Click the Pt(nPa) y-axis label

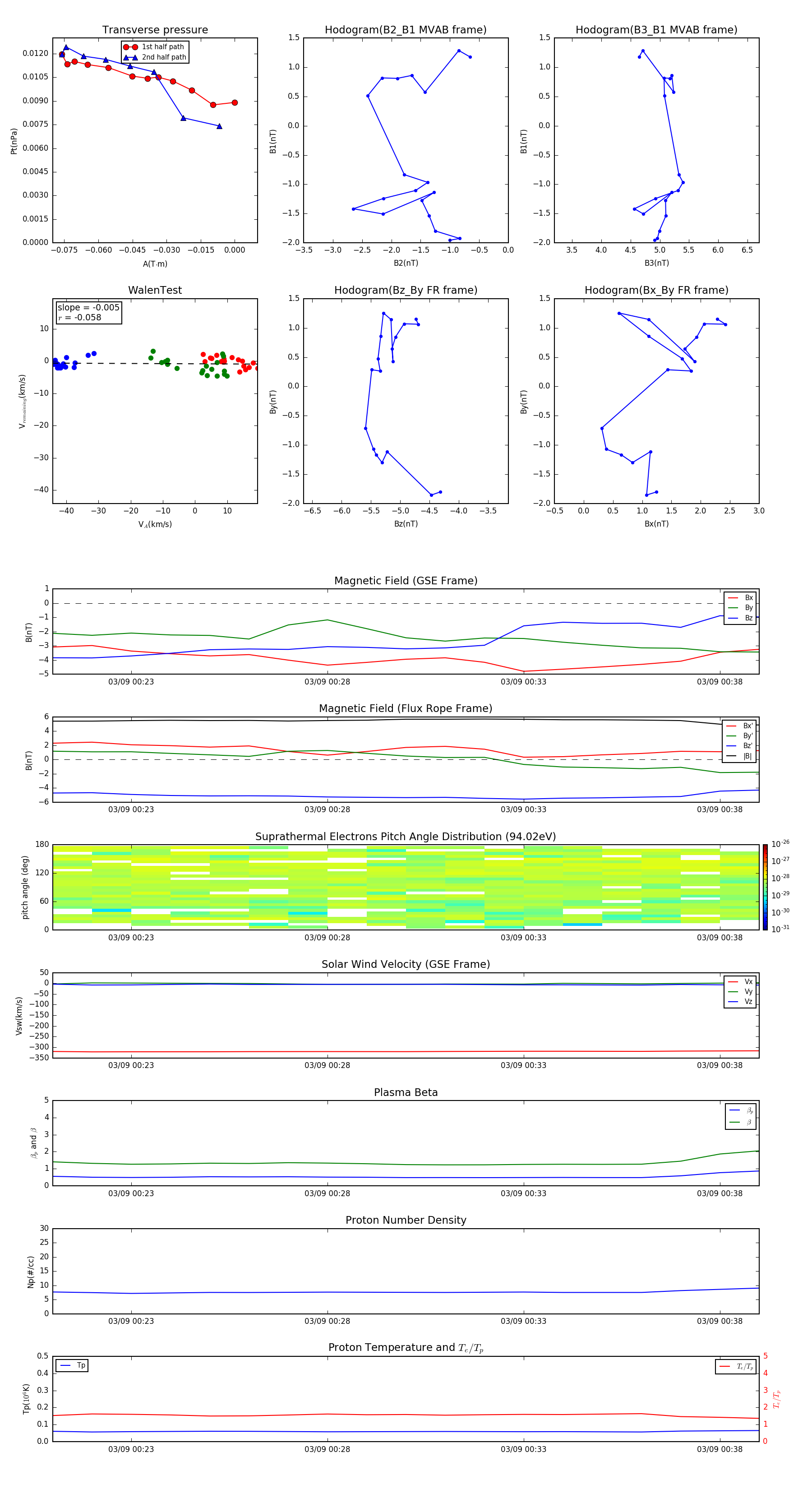[14, 141]
